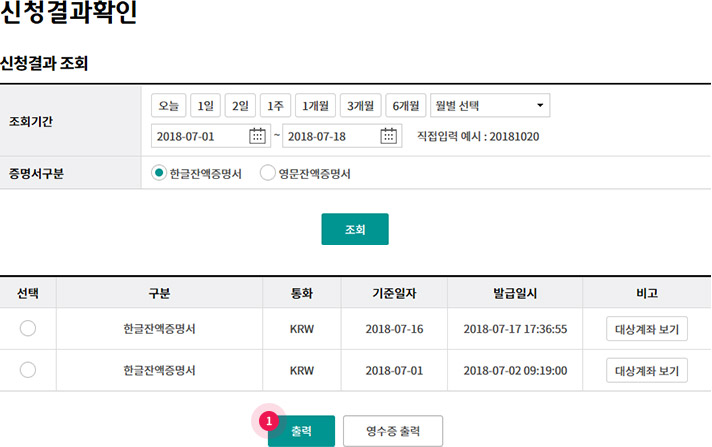Image resolution: width=712 pixels, height=447 pixels.
Task: Open the start date calendar picker icon
Action: tap(258, 136)
